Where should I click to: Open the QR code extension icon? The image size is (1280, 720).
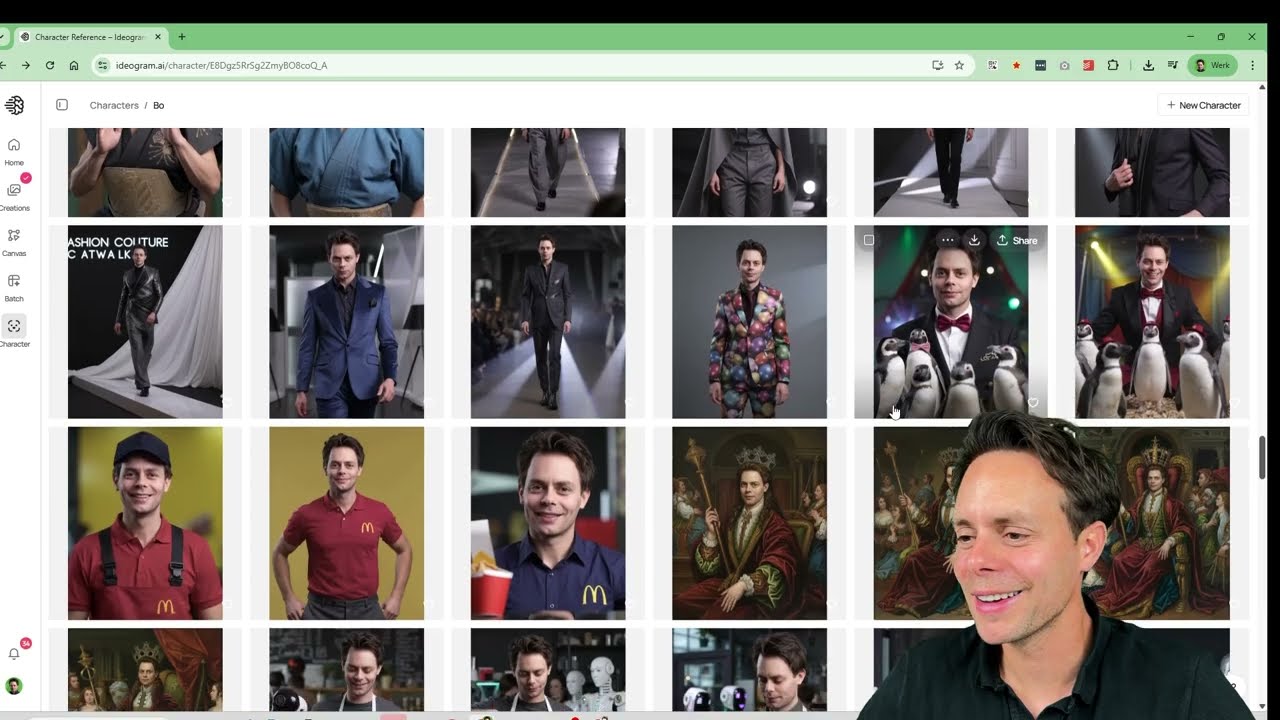(992, 65)
